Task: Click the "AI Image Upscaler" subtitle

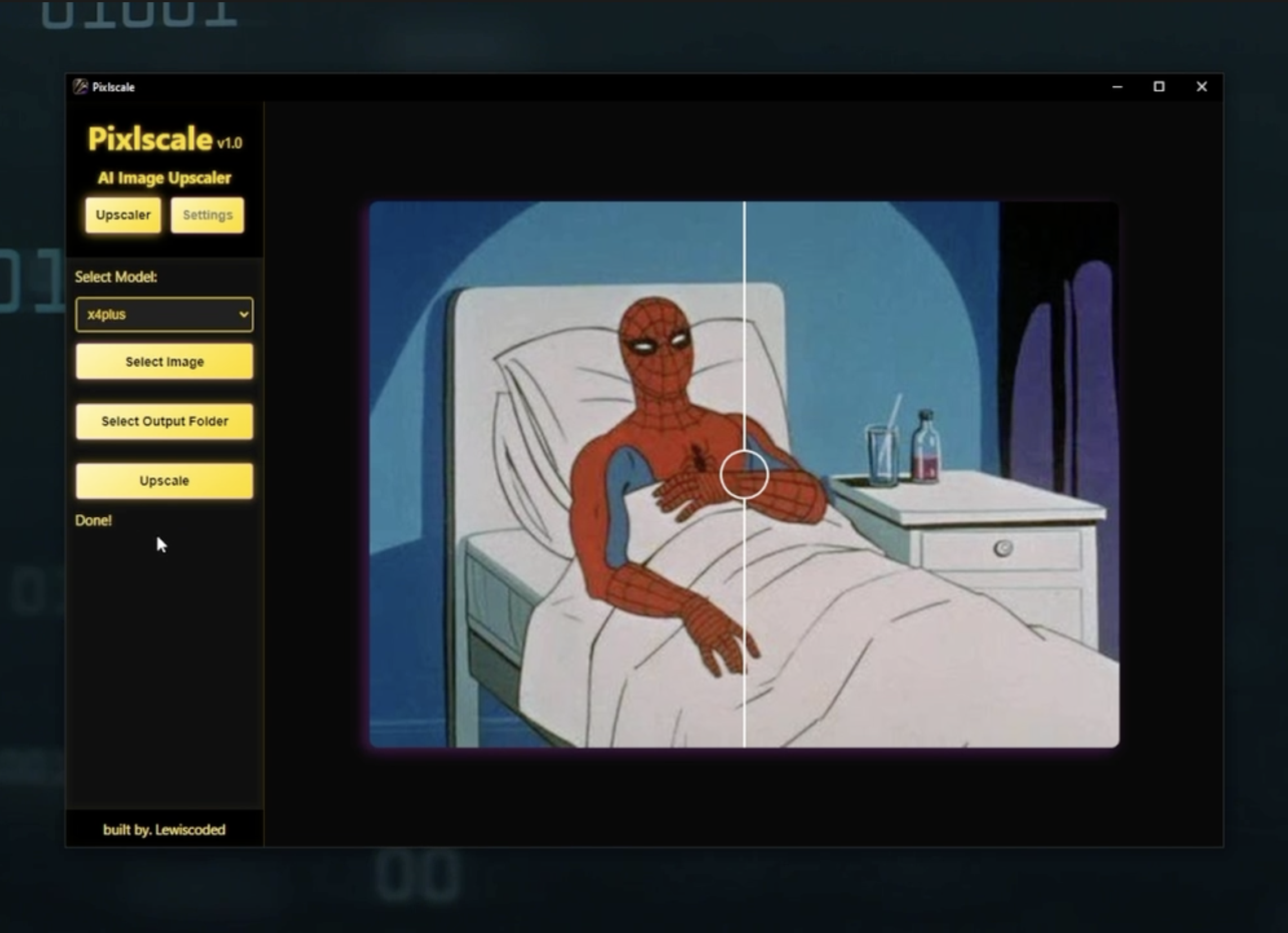Action: point(165,177)
